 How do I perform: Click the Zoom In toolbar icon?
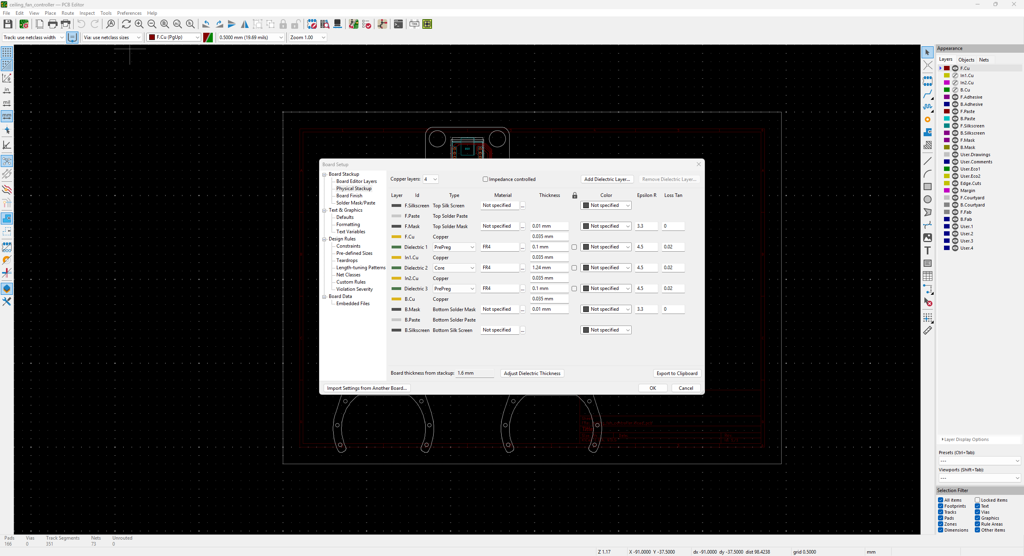tap(139, 24)
